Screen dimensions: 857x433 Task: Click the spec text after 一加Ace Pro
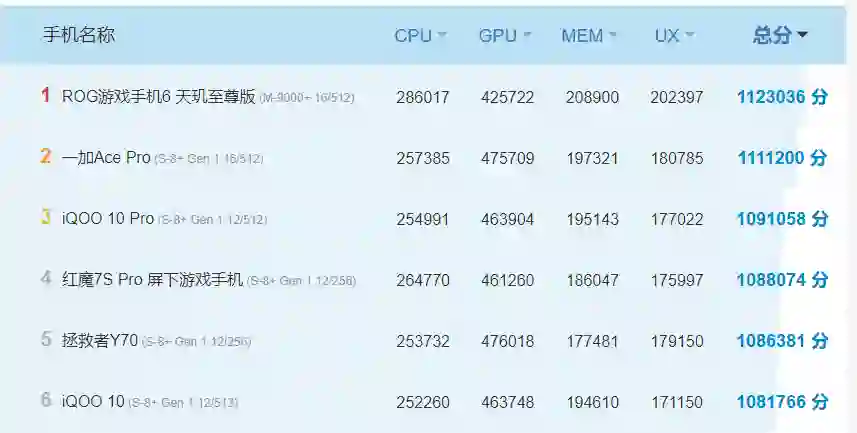tap(209, 159)
